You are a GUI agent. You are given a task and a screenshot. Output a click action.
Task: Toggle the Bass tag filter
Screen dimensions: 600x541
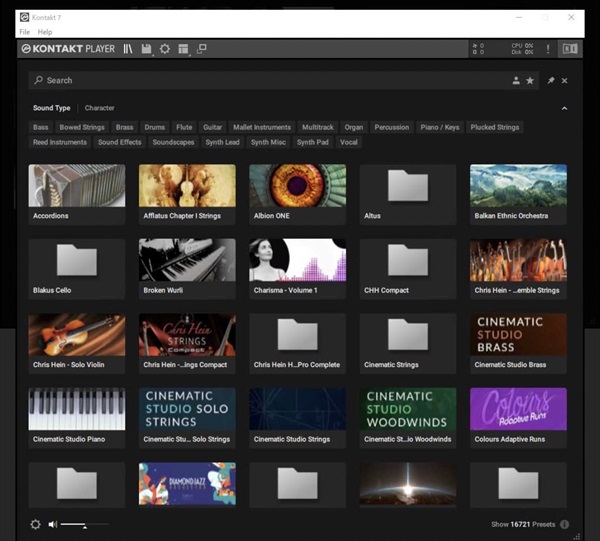(x=41, y=127)
